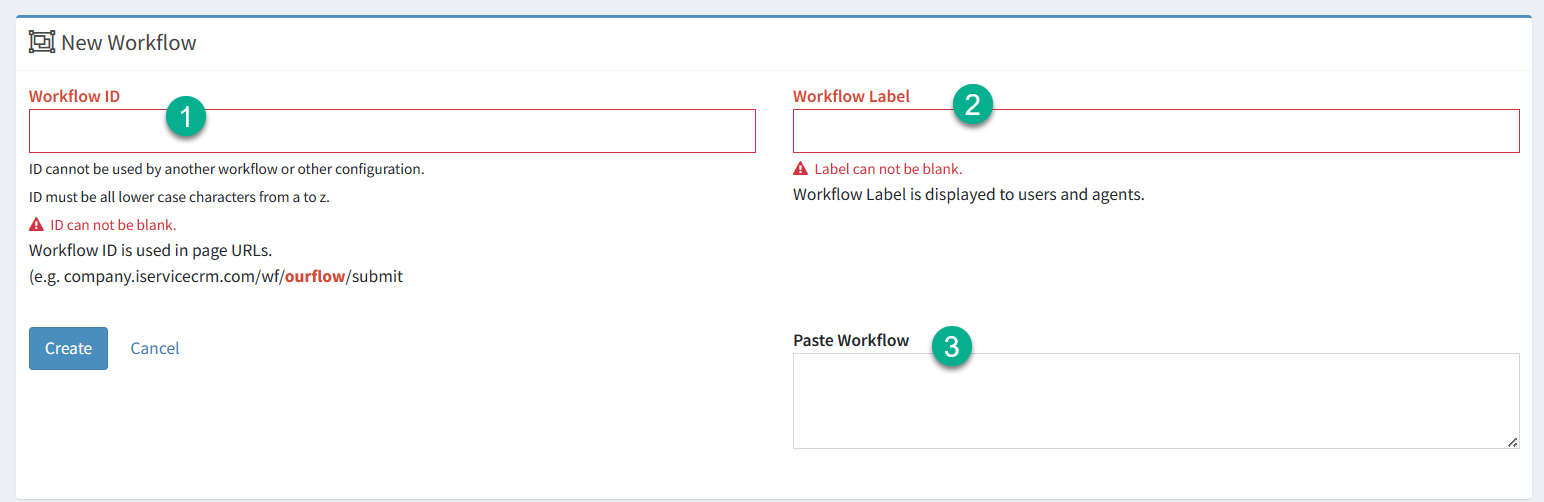This screenshot has height=502, width=1544.
Task: Click inside the Paste Workflow text area
Action: [1156, 401]
